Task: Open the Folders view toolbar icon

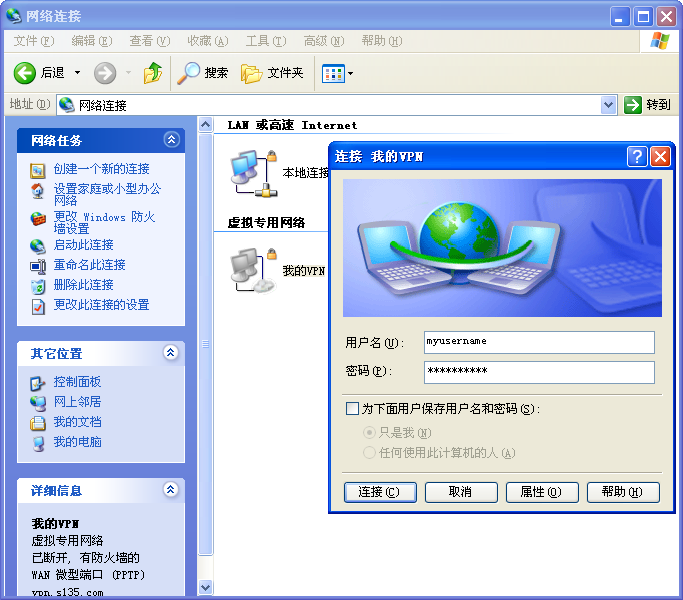Action: [x=252, y=73]
